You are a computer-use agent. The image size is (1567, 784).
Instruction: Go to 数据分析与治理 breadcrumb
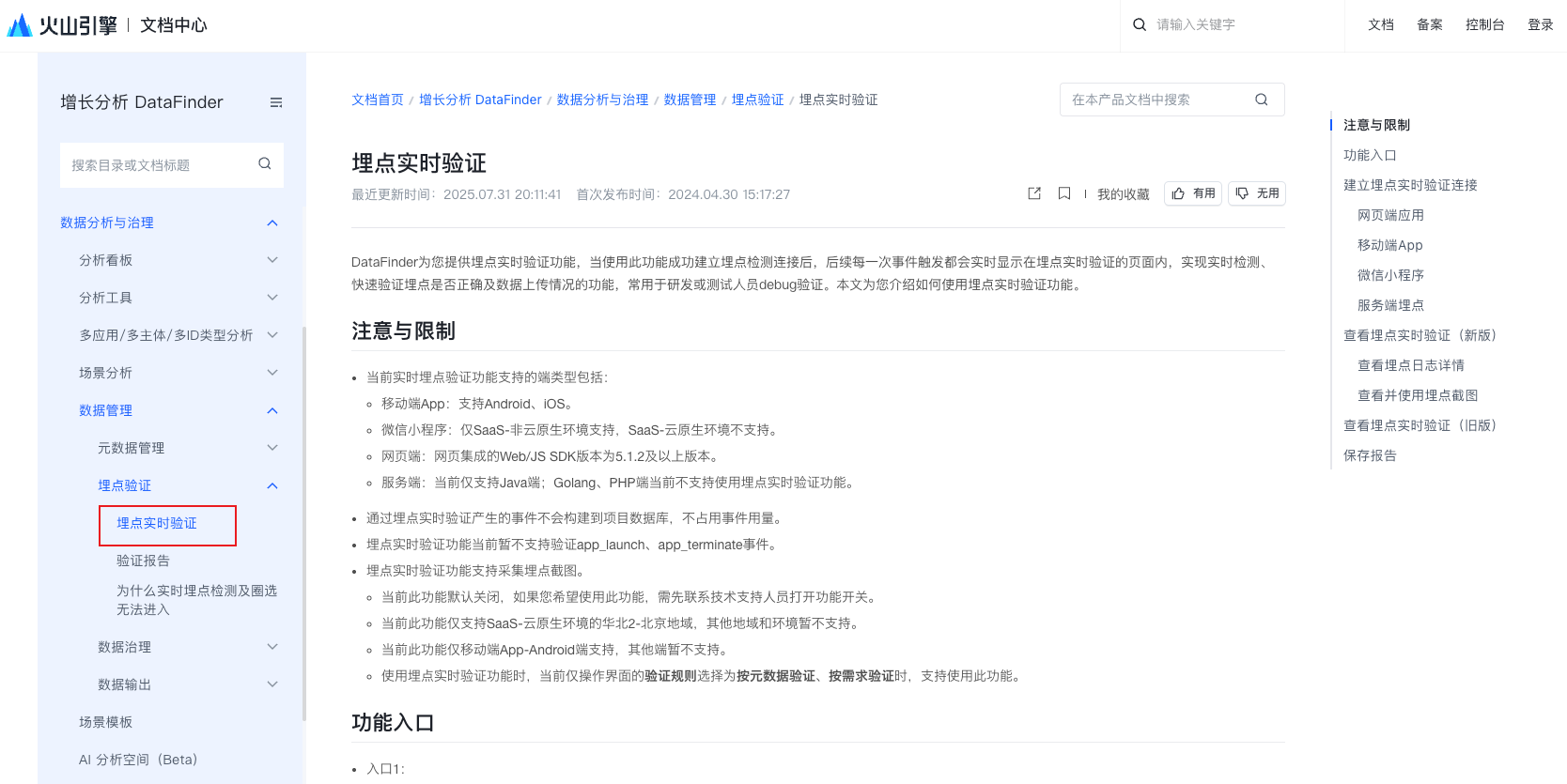pyautogui.click(x=603, y=100)
